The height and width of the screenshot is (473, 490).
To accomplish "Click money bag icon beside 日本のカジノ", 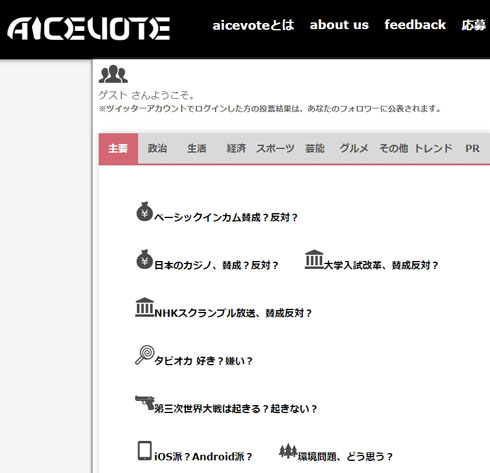I will click(x=144, y=259).
